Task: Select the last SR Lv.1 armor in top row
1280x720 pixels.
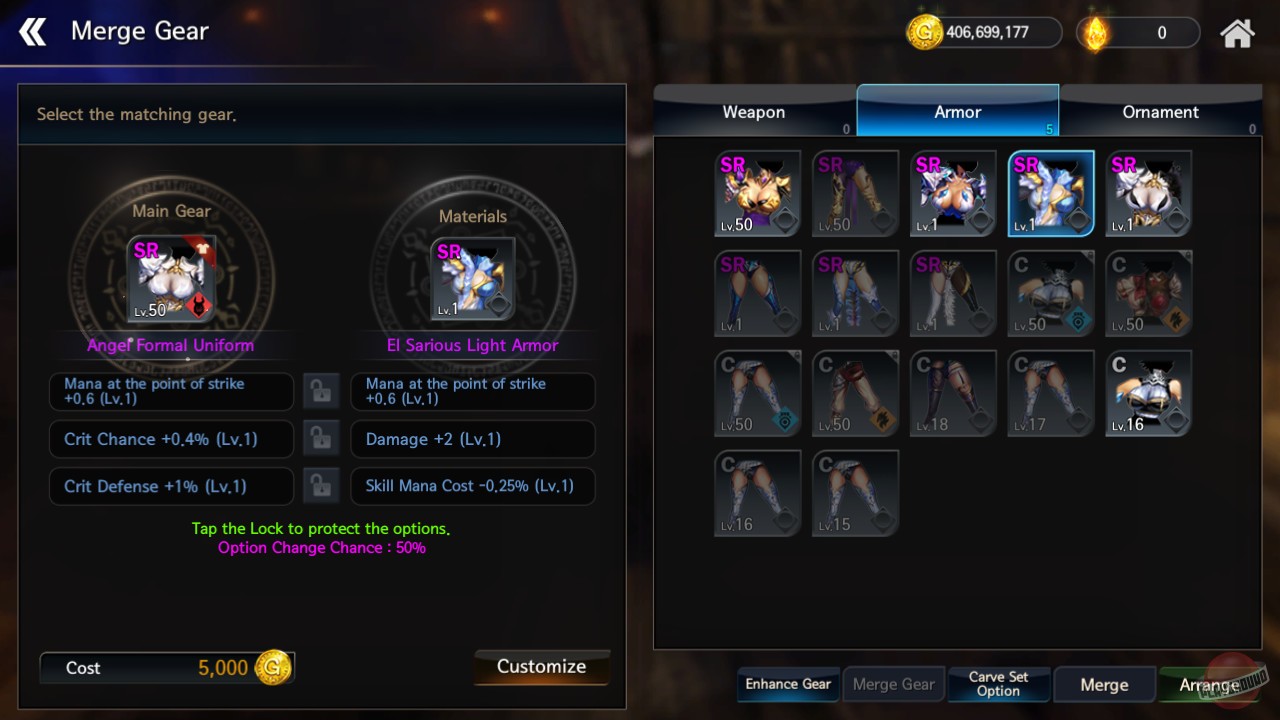Action: (1148, 193)
